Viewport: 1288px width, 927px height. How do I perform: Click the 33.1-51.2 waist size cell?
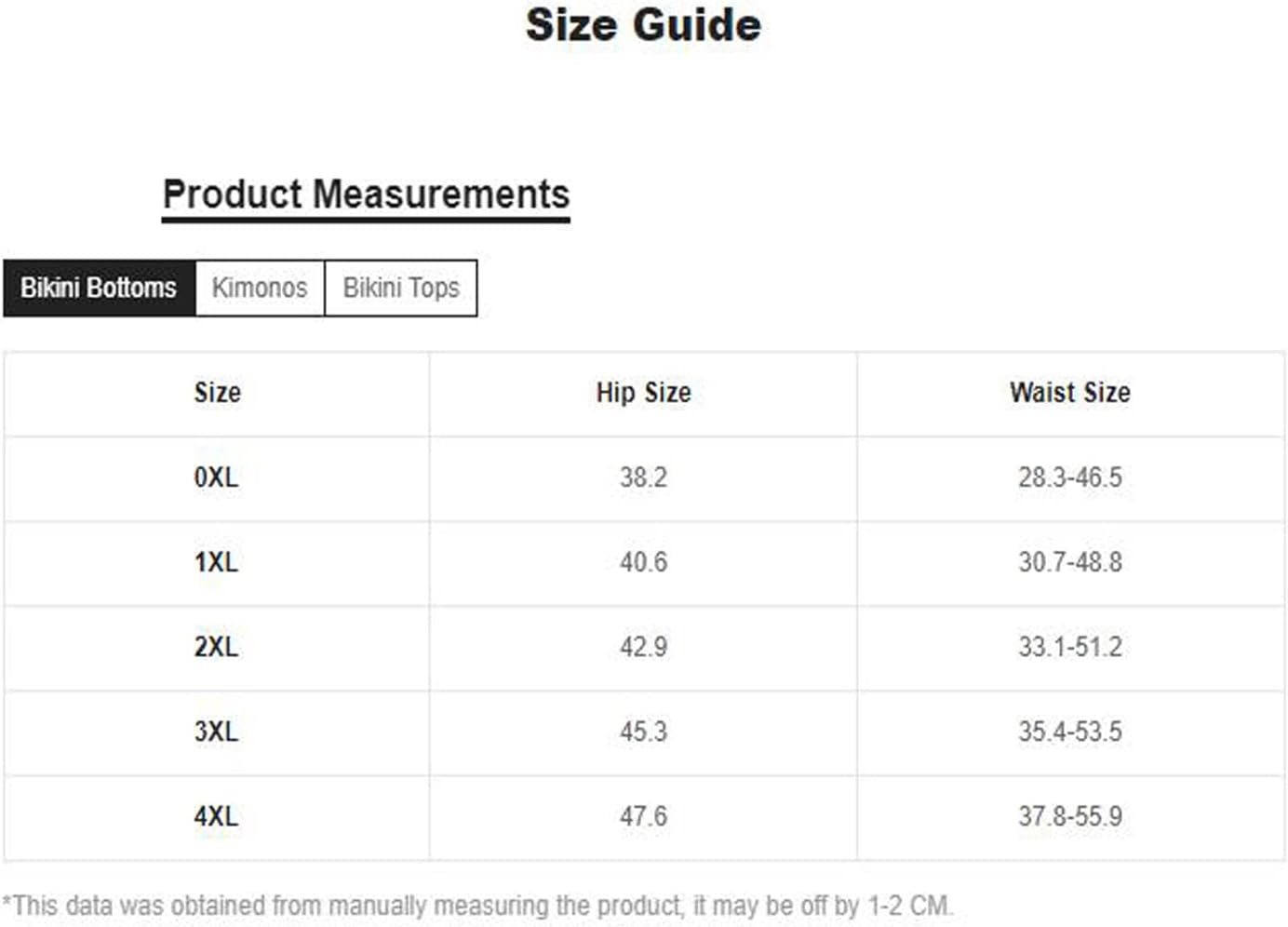pyautogui.click(x=1069, y=647)
